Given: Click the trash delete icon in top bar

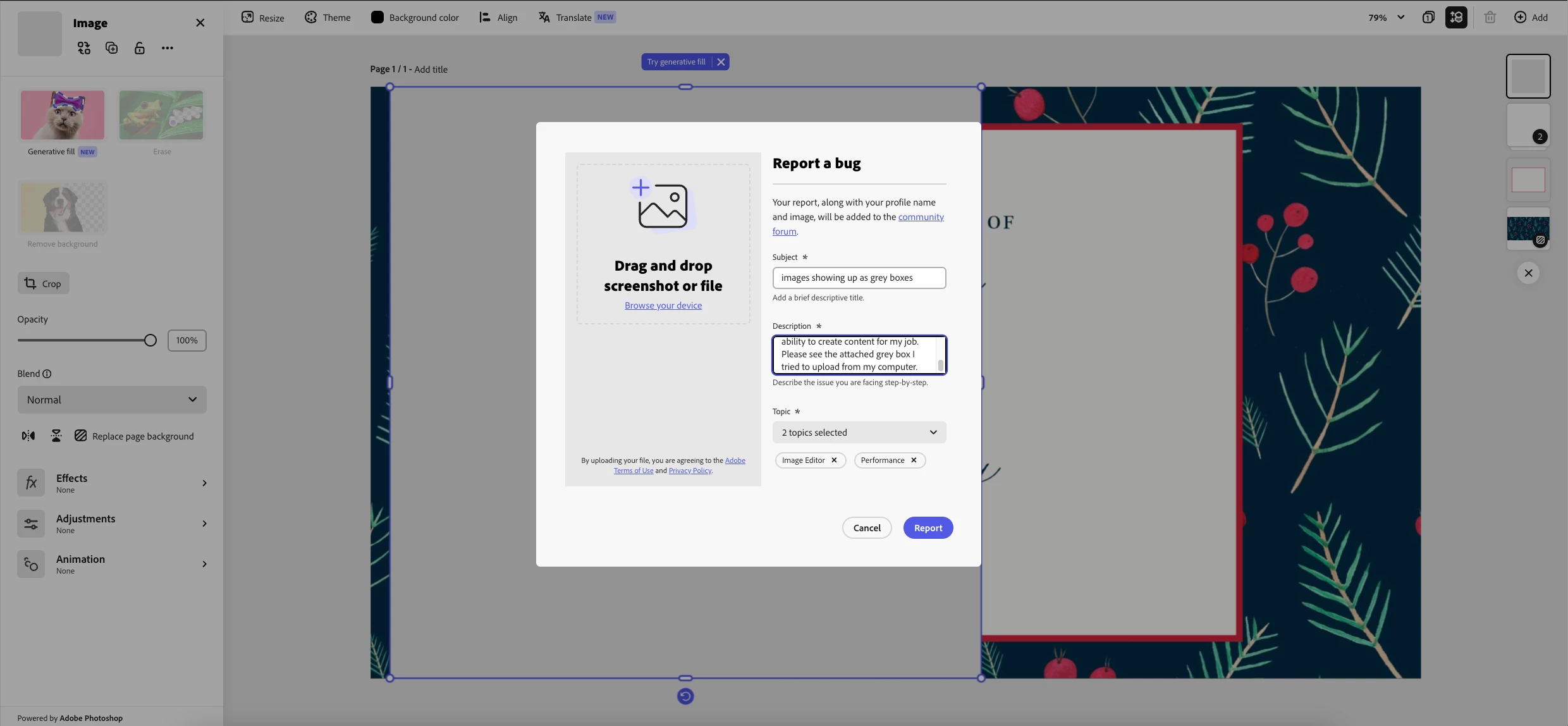Looking at the screenshot, I should point(1490,17).
